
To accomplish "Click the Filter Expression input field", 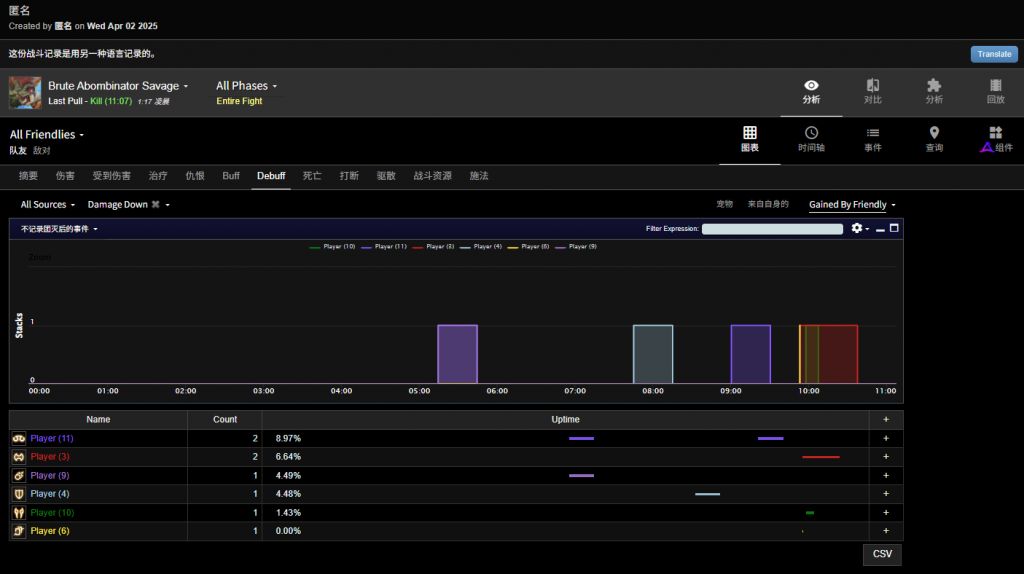I will pyautogui.click(x=771, y=229).
